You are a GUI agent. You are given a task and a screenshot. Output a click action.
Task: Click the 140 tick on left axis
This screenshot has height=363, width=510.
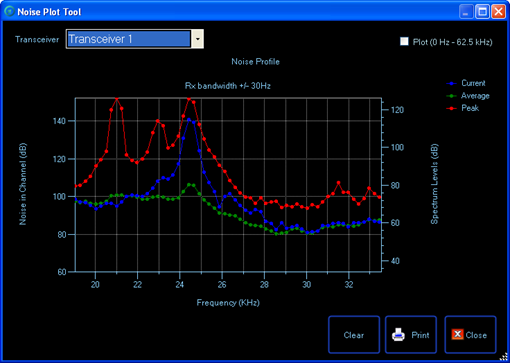pyautogui.click(x=59, y=121)
